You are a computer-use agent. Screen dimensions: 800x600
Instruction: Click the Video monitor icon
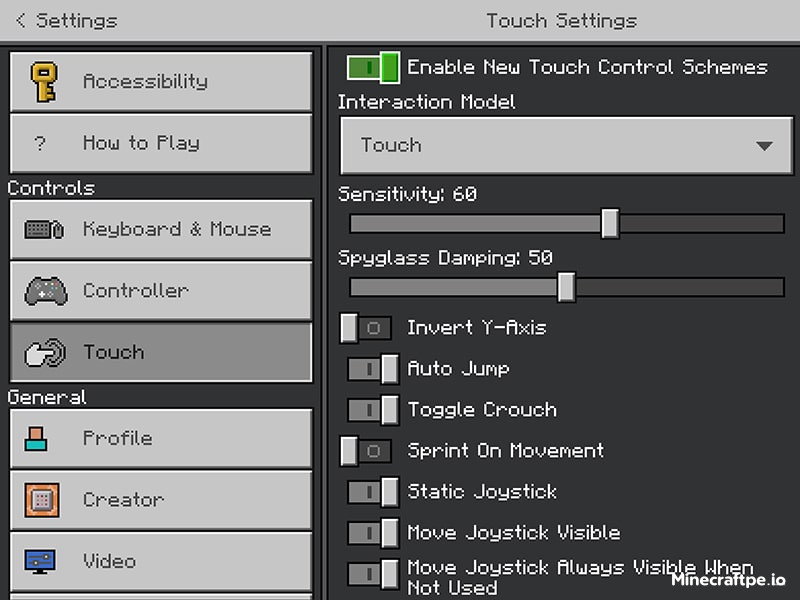pos(40,561)
